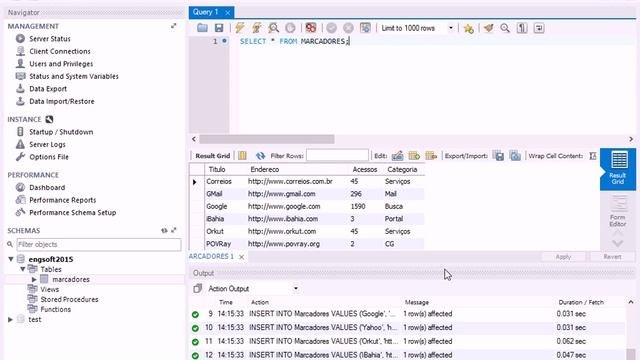640x360 pixels.
Task: Commit the transaction icon
Action: click(x=331, y=28)
